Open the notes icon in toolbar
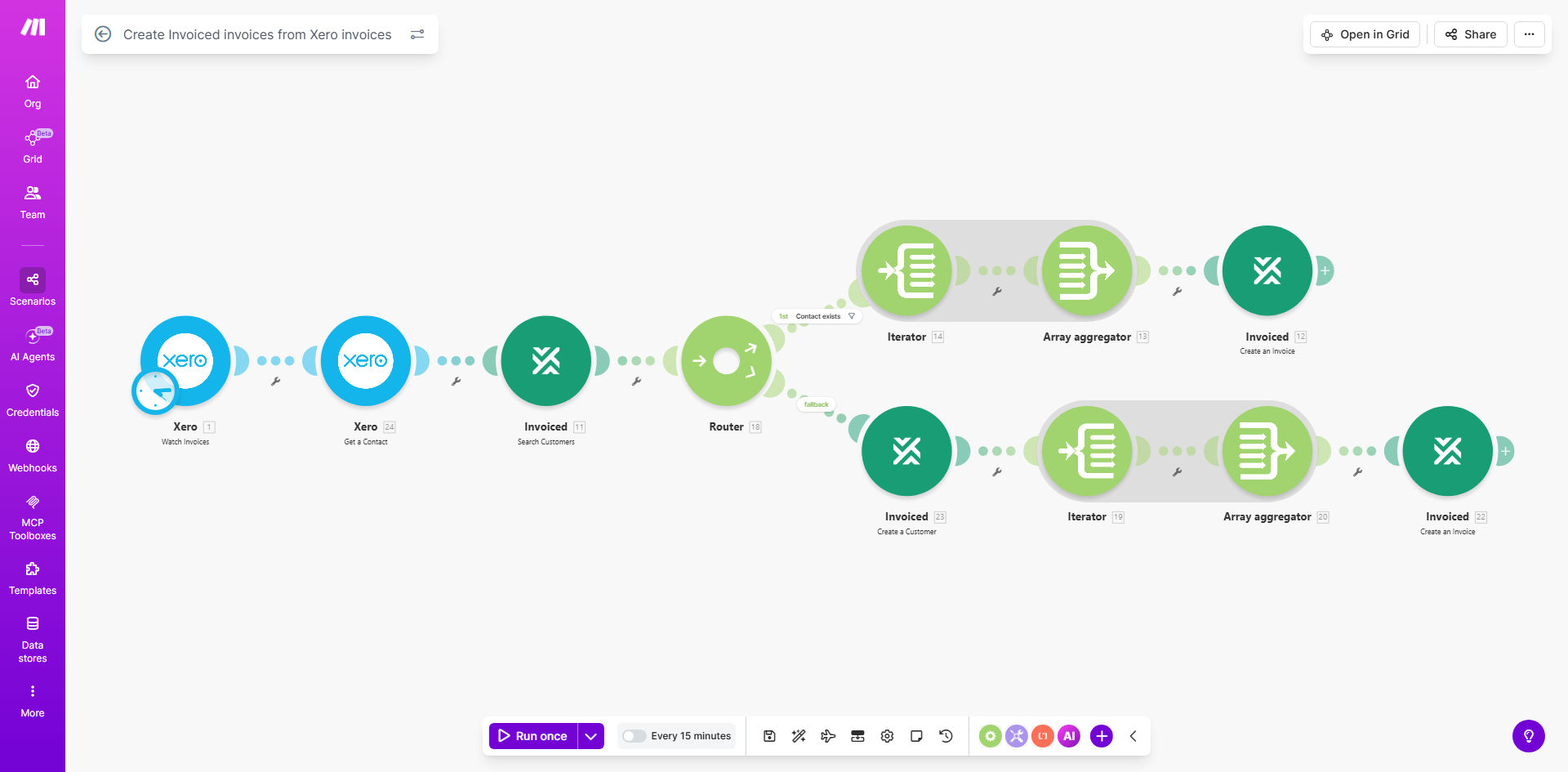 916,736
